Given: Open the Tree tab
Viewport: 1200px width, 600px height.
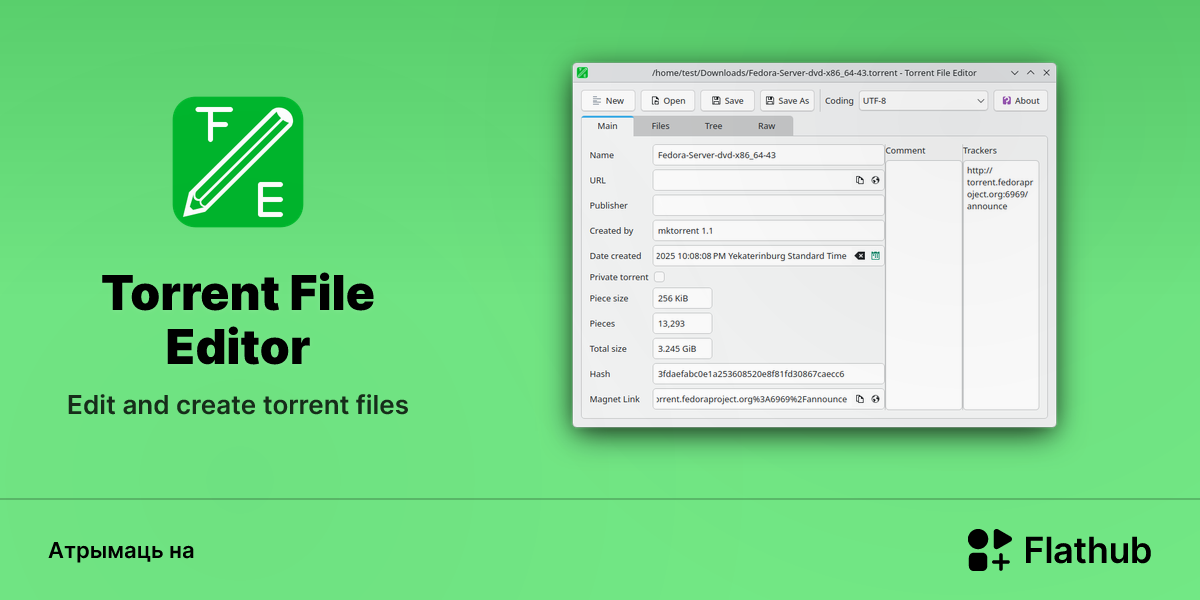Looking at the screenshot, I should [x=713, y=126].
